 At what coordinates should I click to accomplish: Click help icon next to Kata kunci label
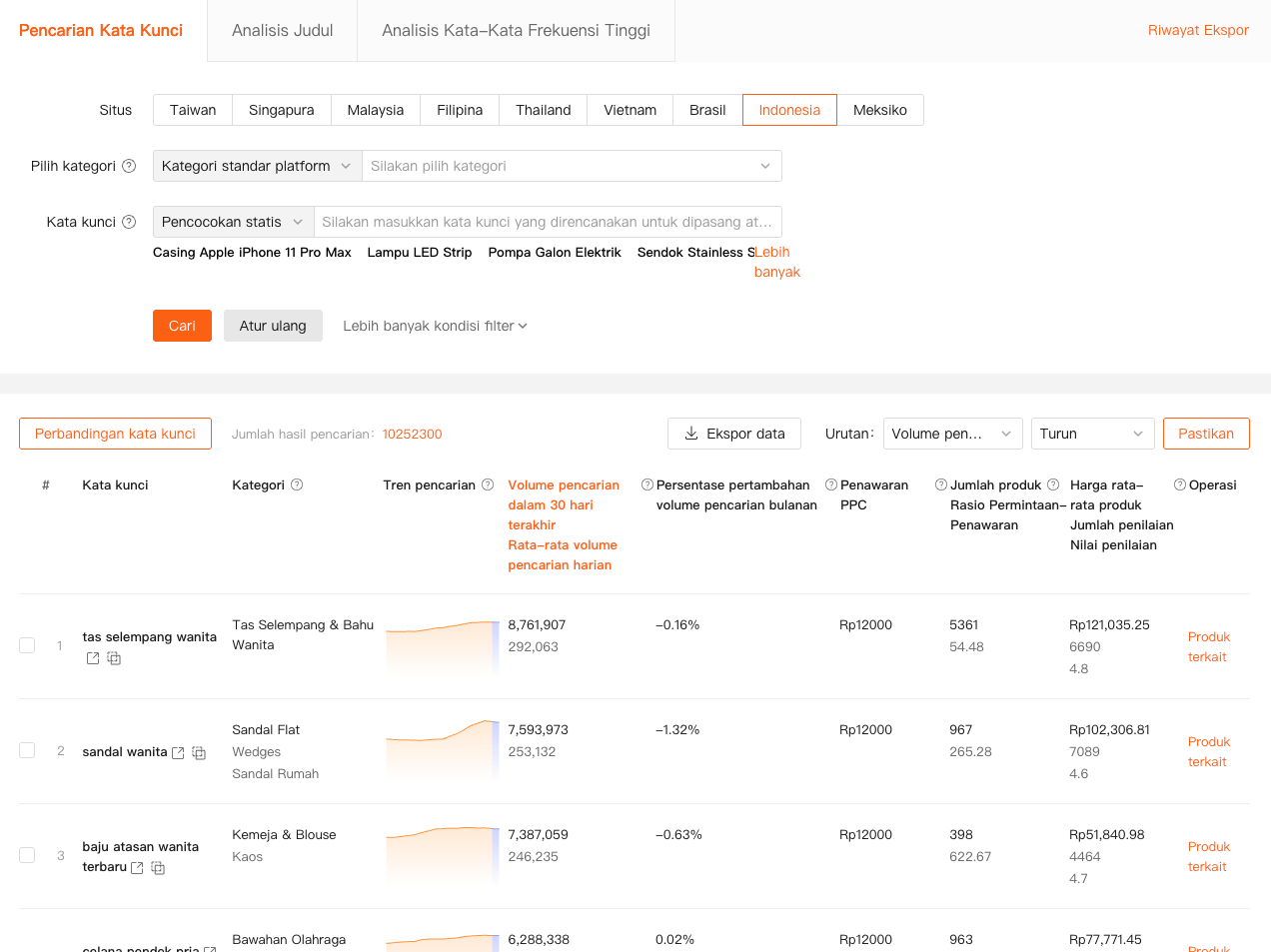pos(129,222)
